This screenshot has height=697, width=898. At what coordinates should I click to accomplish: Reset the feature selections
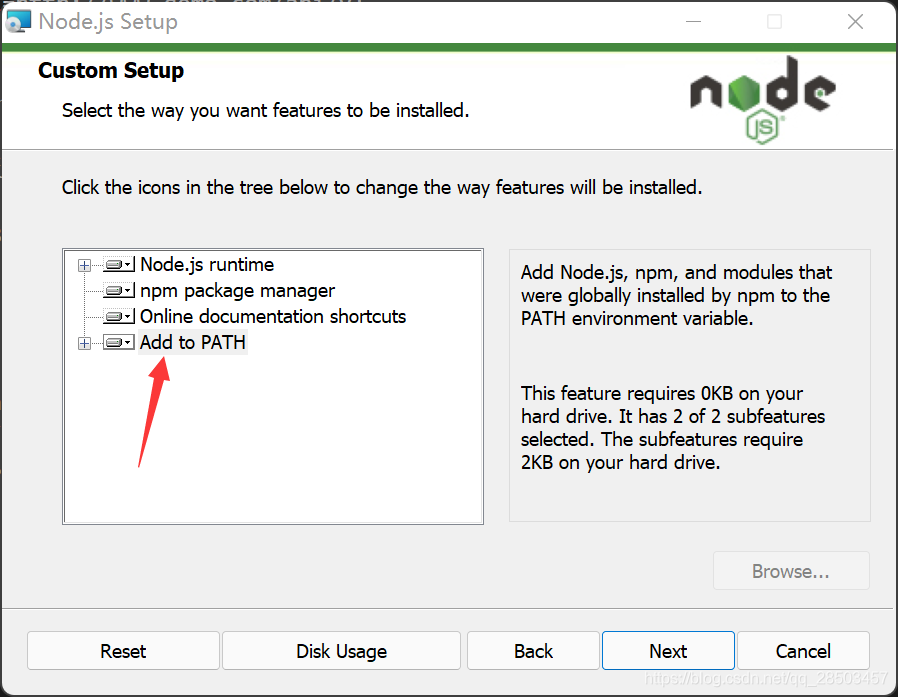[122, 650]
